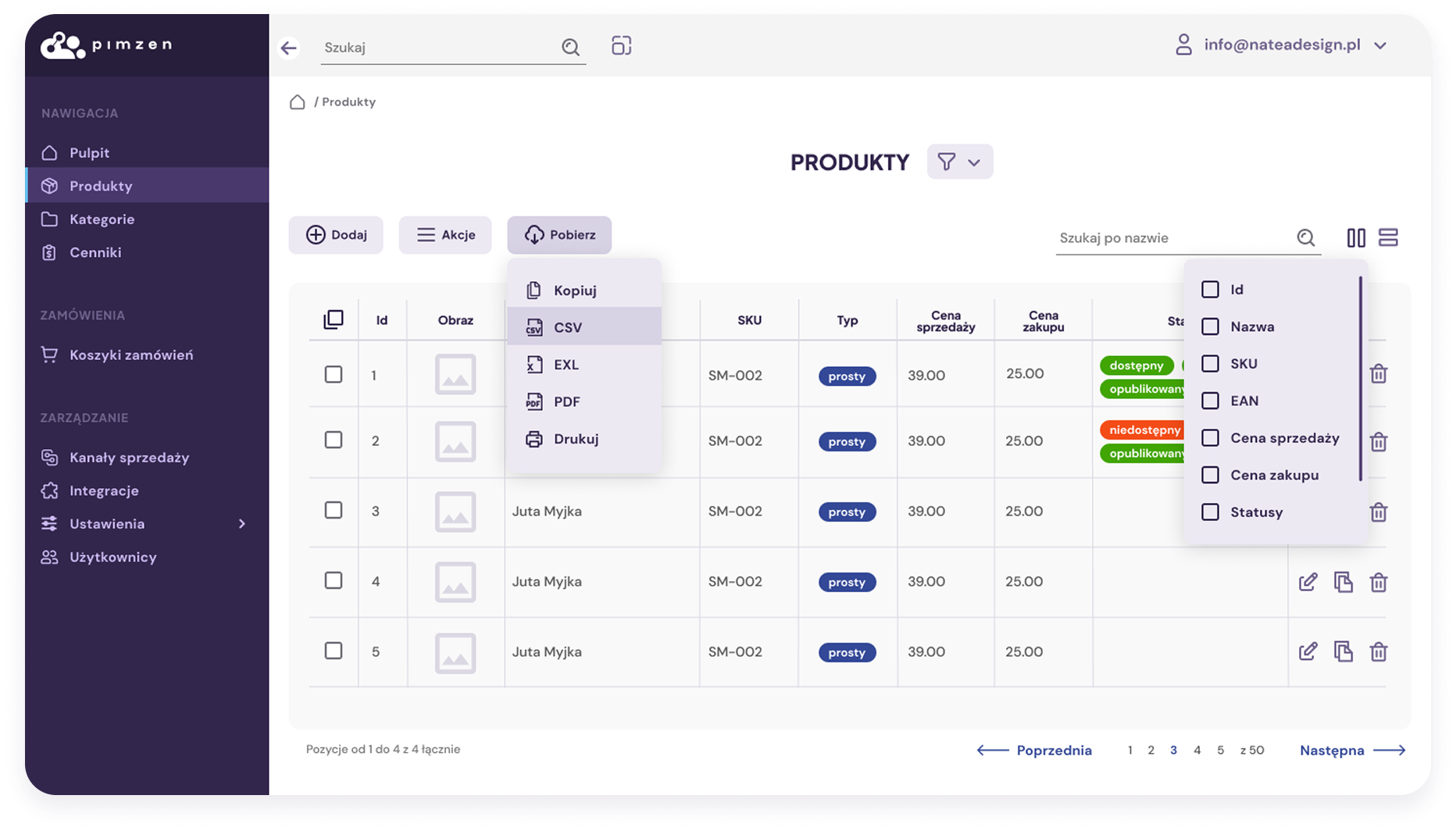Click the magnifier icon in top Szukaj field
The height and width of the screenshot is (831, 1456).
(x=571, y=48)
